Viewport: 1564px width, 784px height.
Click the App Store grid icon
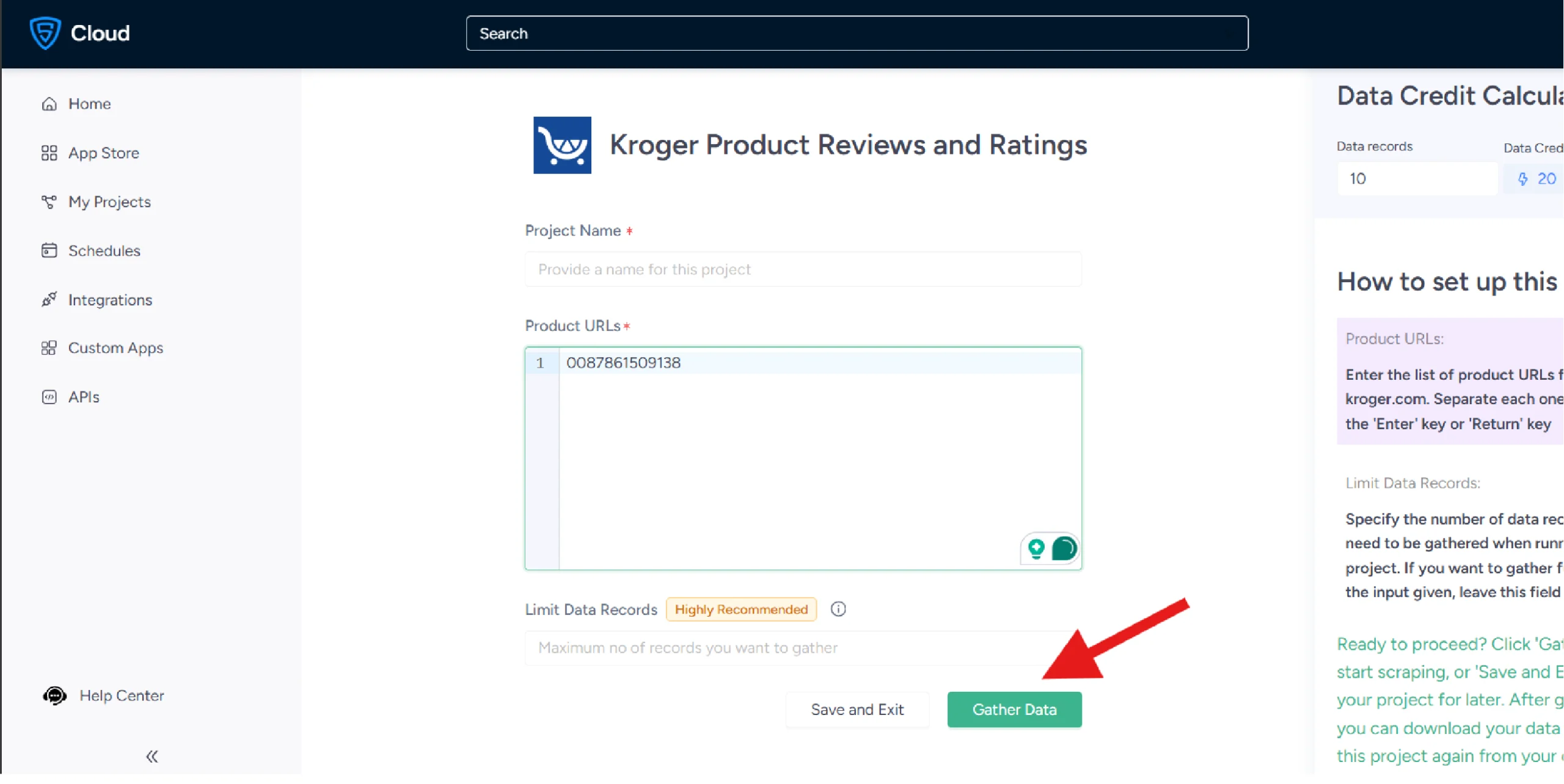(x=49, y=153)
